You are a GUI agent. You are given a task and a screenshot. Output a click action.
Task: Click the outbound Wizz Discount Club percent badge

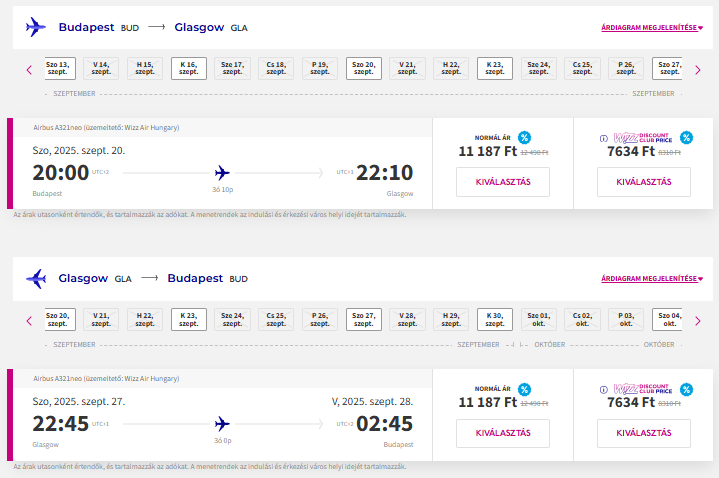pos(686,138)
